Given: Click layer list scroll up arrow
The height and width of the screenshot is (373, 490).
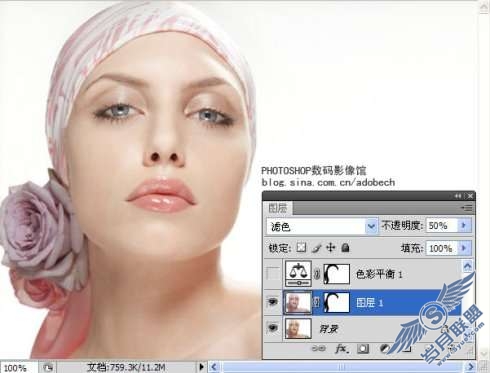Looking at the screenshot, I should click(x=467, y=266).
